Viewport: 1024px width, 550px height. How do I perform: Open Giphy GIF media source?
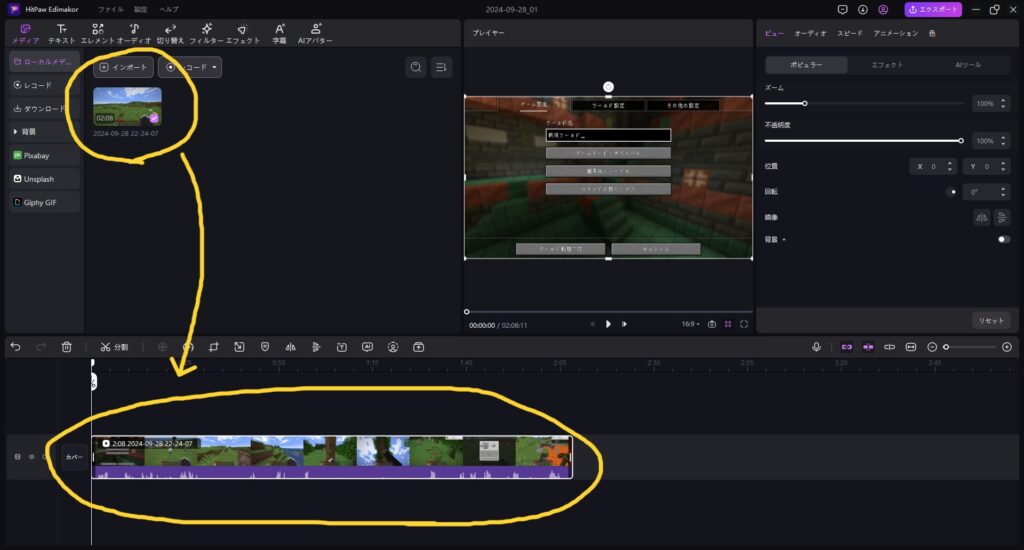click(x=44, y=202)
